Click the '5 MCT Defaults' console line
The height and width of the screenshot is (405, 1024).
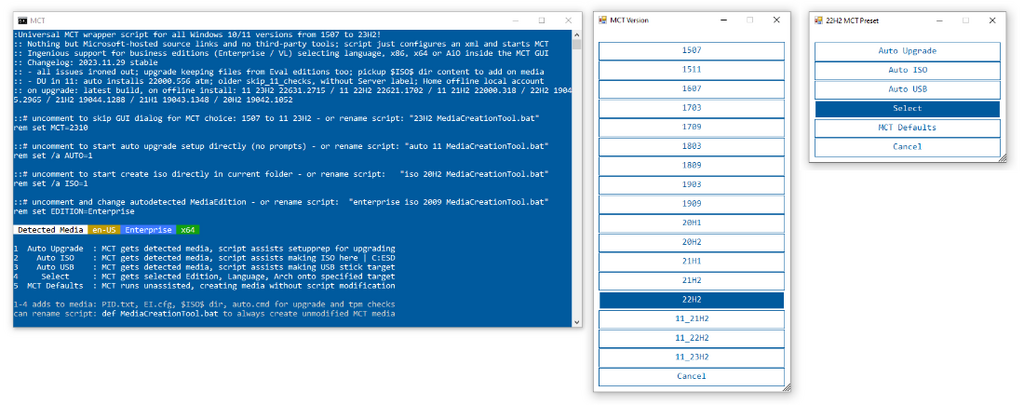point(204,285)
